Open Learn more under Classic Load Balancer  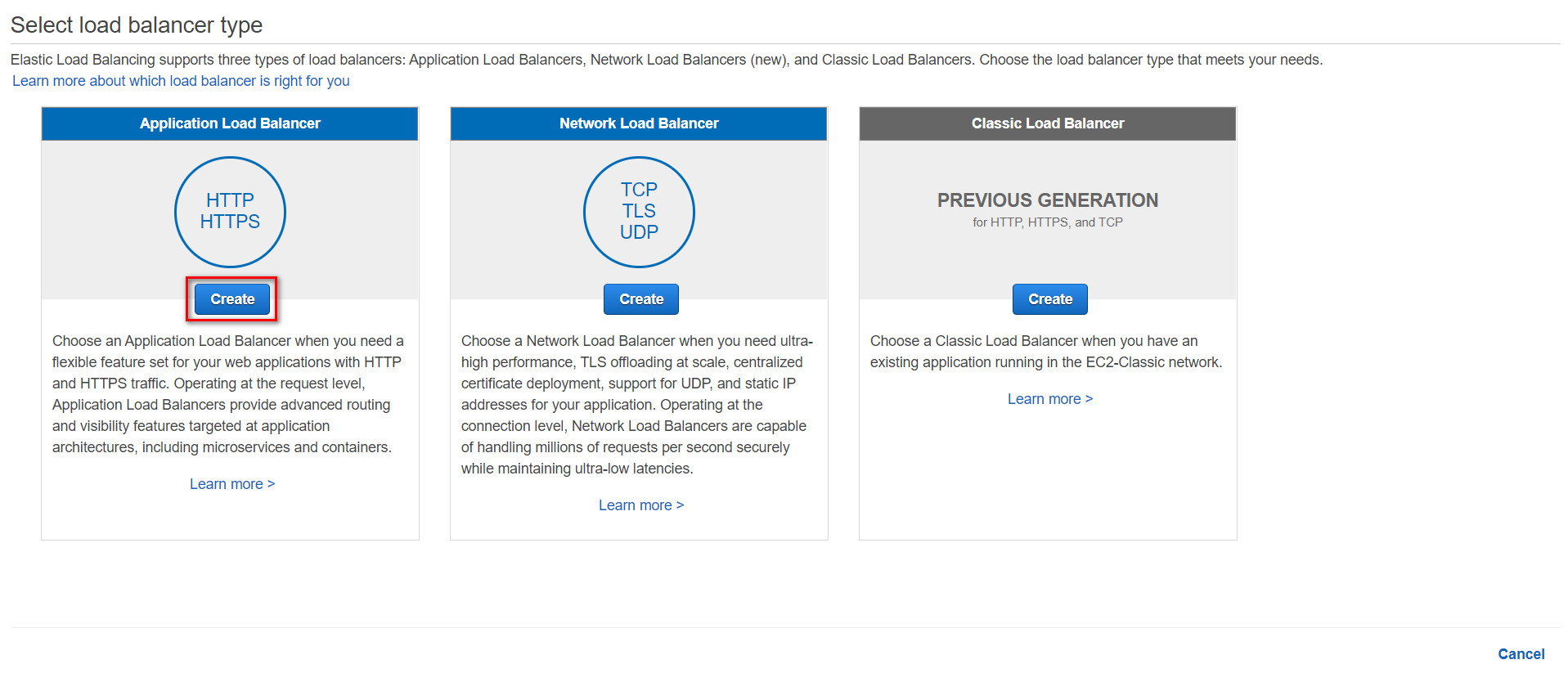point(1050,399)
